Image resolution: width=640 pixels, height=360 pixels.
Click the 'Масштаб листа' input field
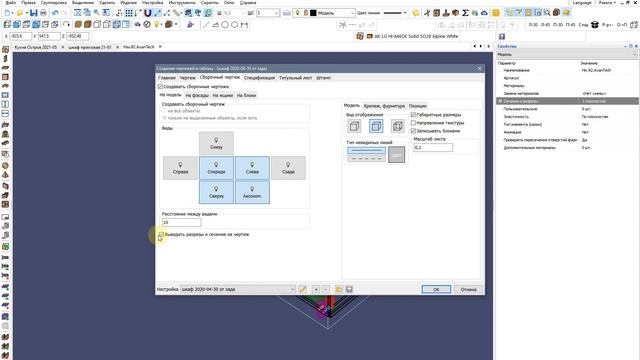[x=433, y=147]
